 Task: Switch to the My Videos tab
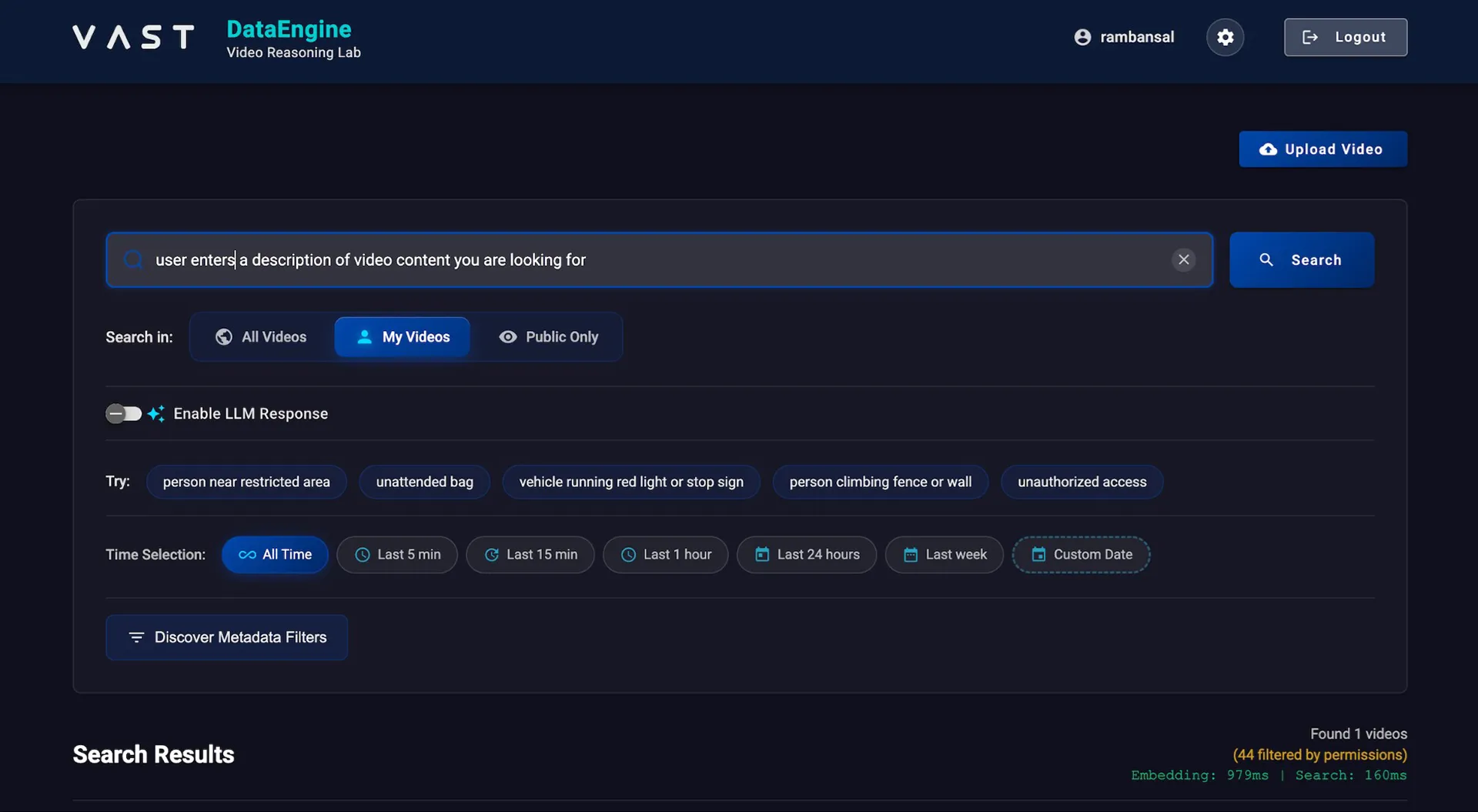click(401, 337)
